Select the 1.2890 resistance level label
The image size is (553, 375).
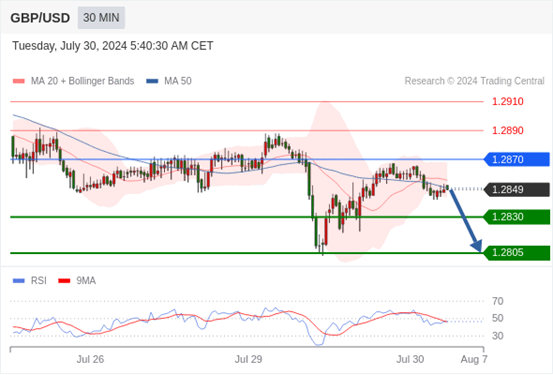tap(508, 131)
